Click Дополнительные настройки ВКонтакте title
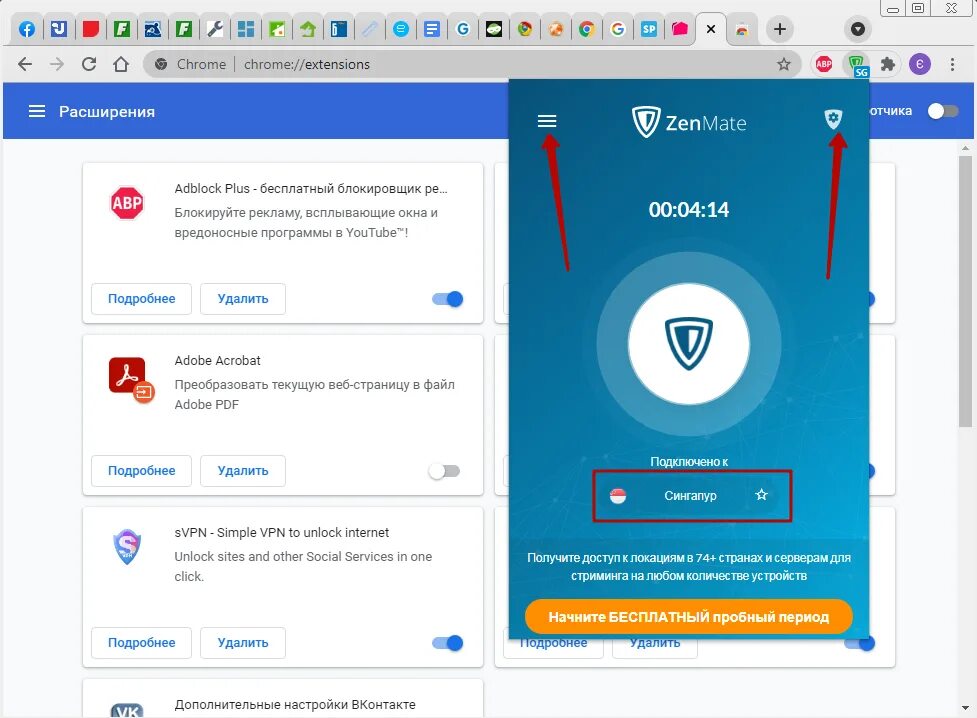 pyautogui.click(x=295, y=704)
